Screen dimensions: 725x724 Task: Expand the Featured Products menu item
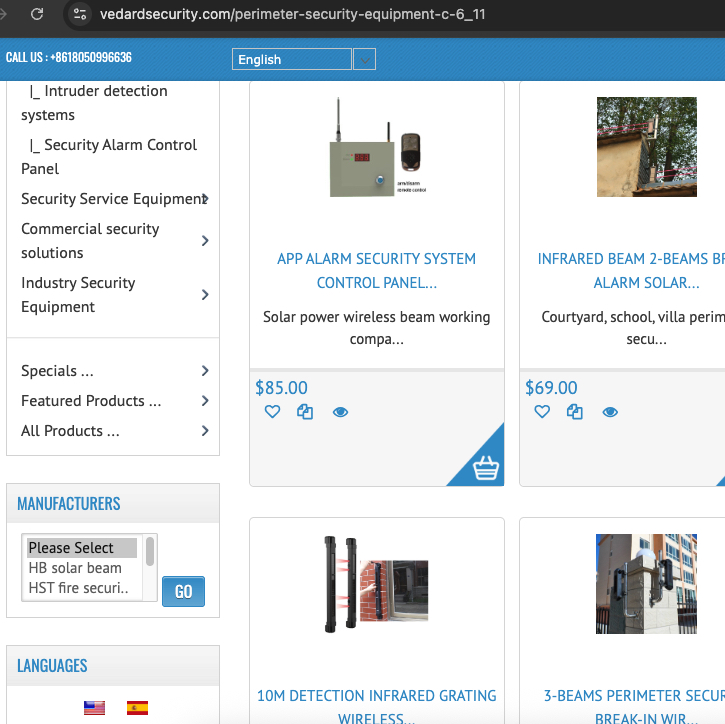204,401
